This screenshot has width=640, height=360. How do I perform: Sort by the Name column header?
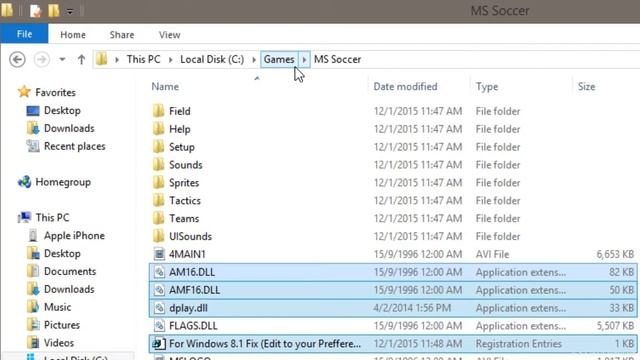[165, 87]
